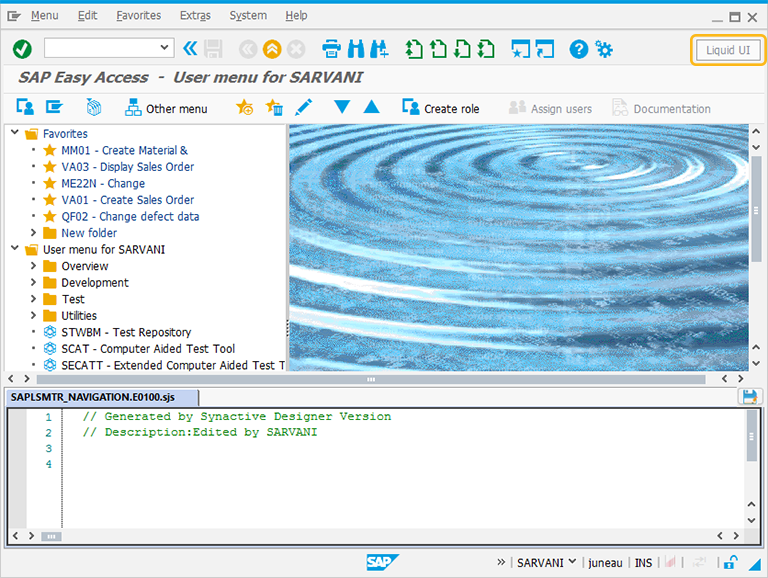Click the Create New Session icon
Screen dimensions: 768x578
(x=520, y=49)
